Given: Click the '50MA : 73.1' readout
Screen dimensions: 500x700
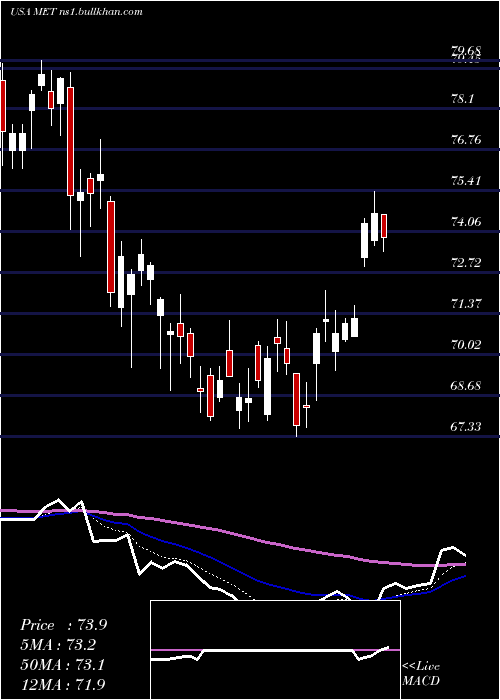Looking at the screenshot, I should click(62, 665).
